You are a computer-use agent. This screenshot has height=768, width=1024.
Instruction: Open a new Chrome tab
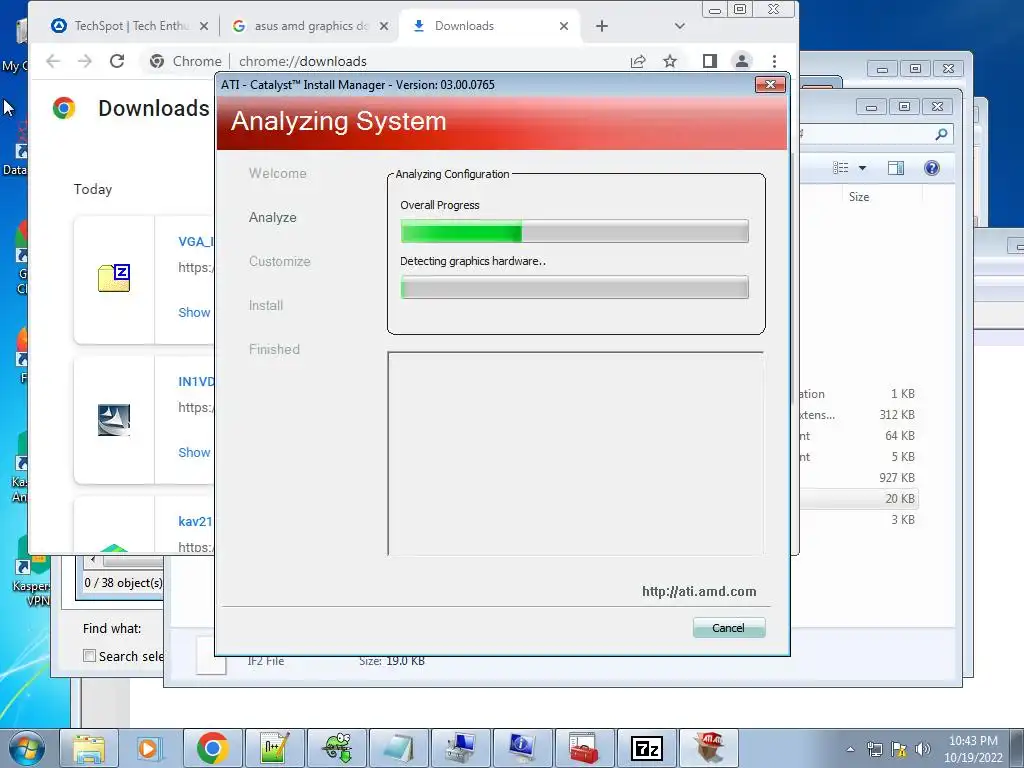click(x=602, y=26)
